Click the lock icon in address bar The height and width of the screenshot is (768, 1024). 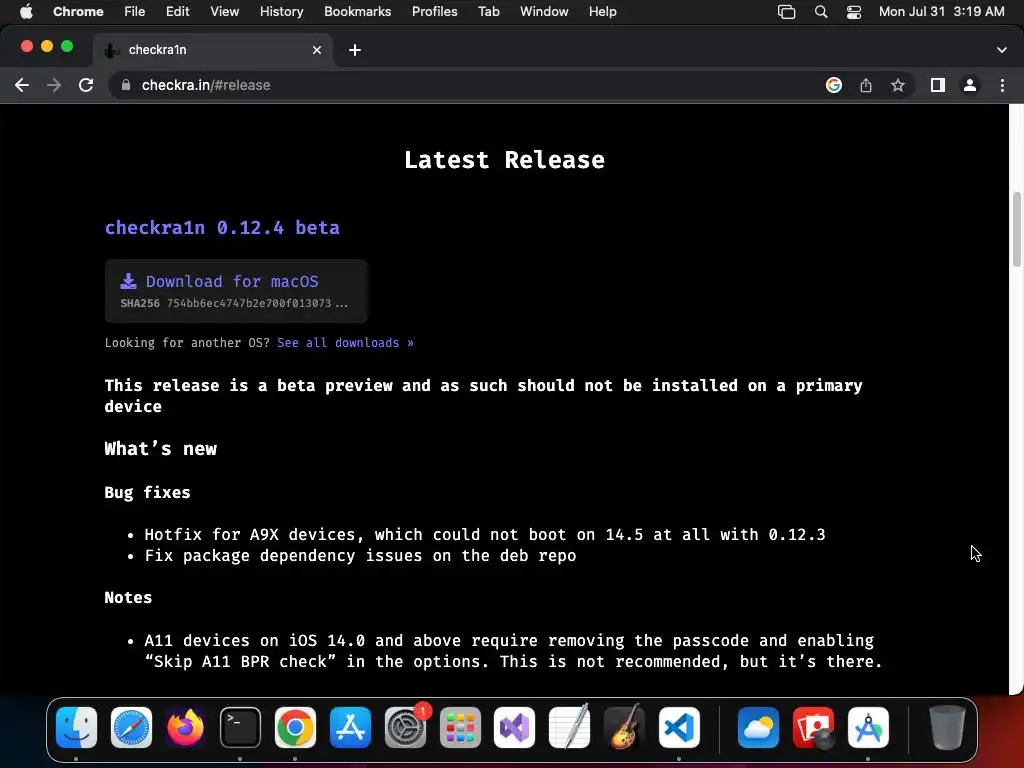coord(126,85)
